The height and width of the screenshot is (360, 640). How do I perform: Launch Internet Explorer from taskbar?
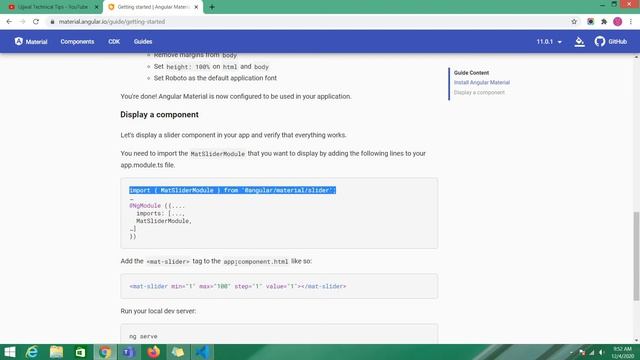coord(32,352)
